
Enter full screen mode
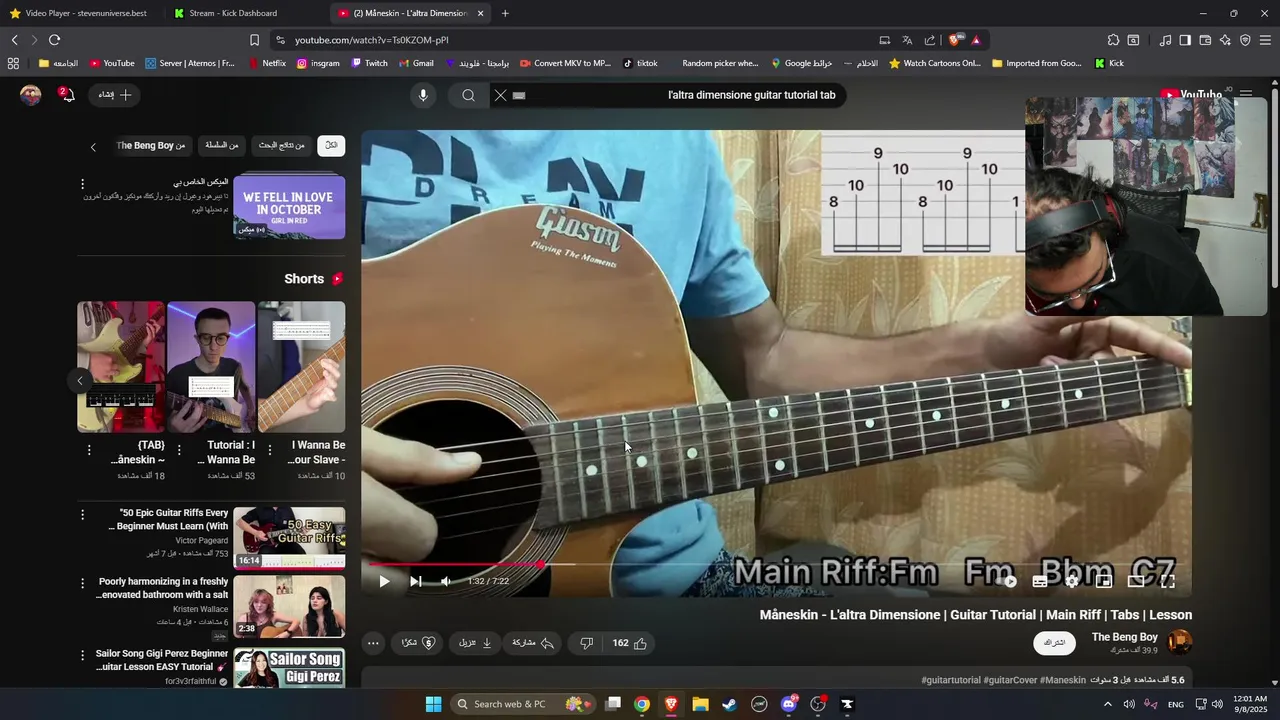tap(1167, 581)
